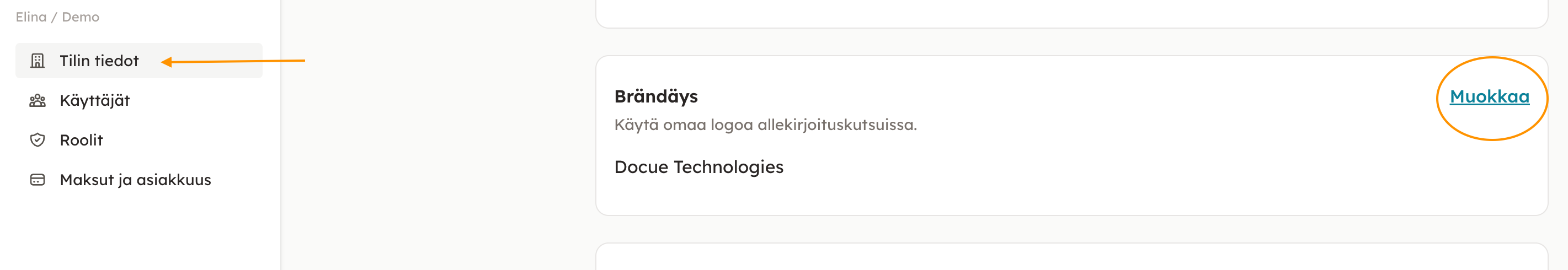Screen dimensions: 1568x270
Task: Click "Elina" in the breadcrumb
Action: 31,17
